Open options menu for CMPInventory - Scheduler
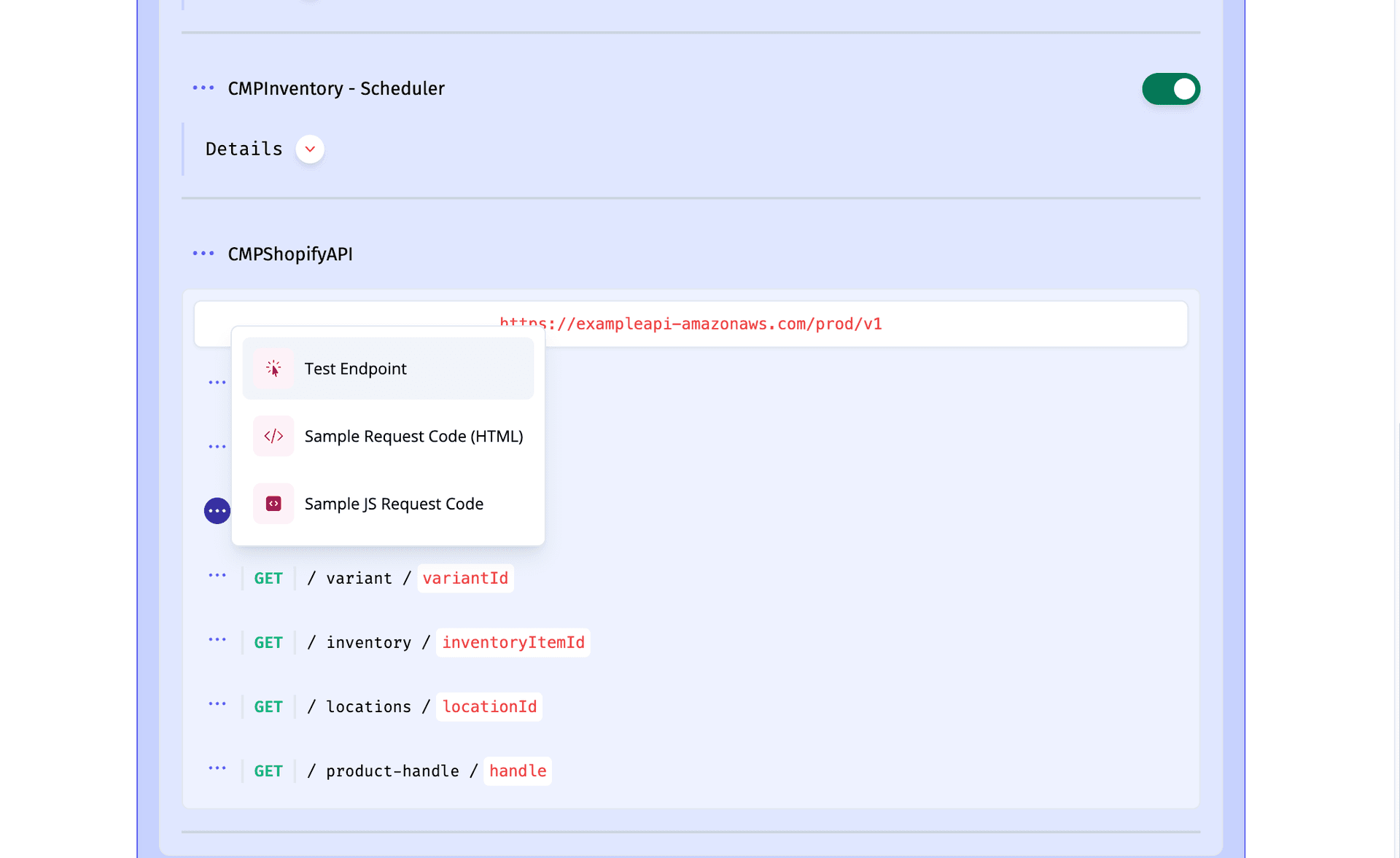Screen dimensions: 1400x858 pyautogui.click(x=203, y=88)
